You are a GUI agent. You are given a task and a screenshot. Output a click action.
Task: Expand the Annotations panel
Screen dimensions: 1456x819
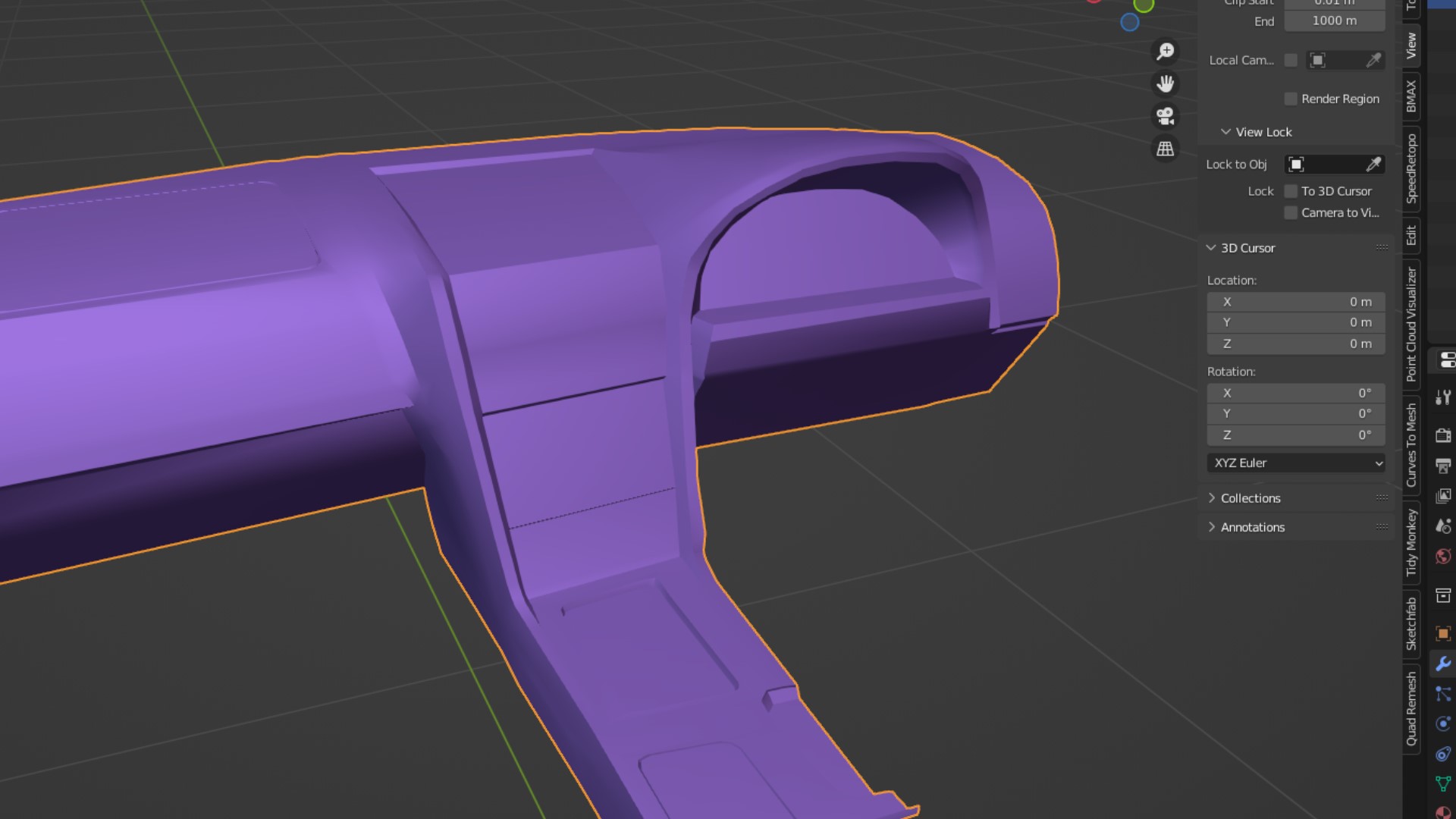click(1252, 527)
